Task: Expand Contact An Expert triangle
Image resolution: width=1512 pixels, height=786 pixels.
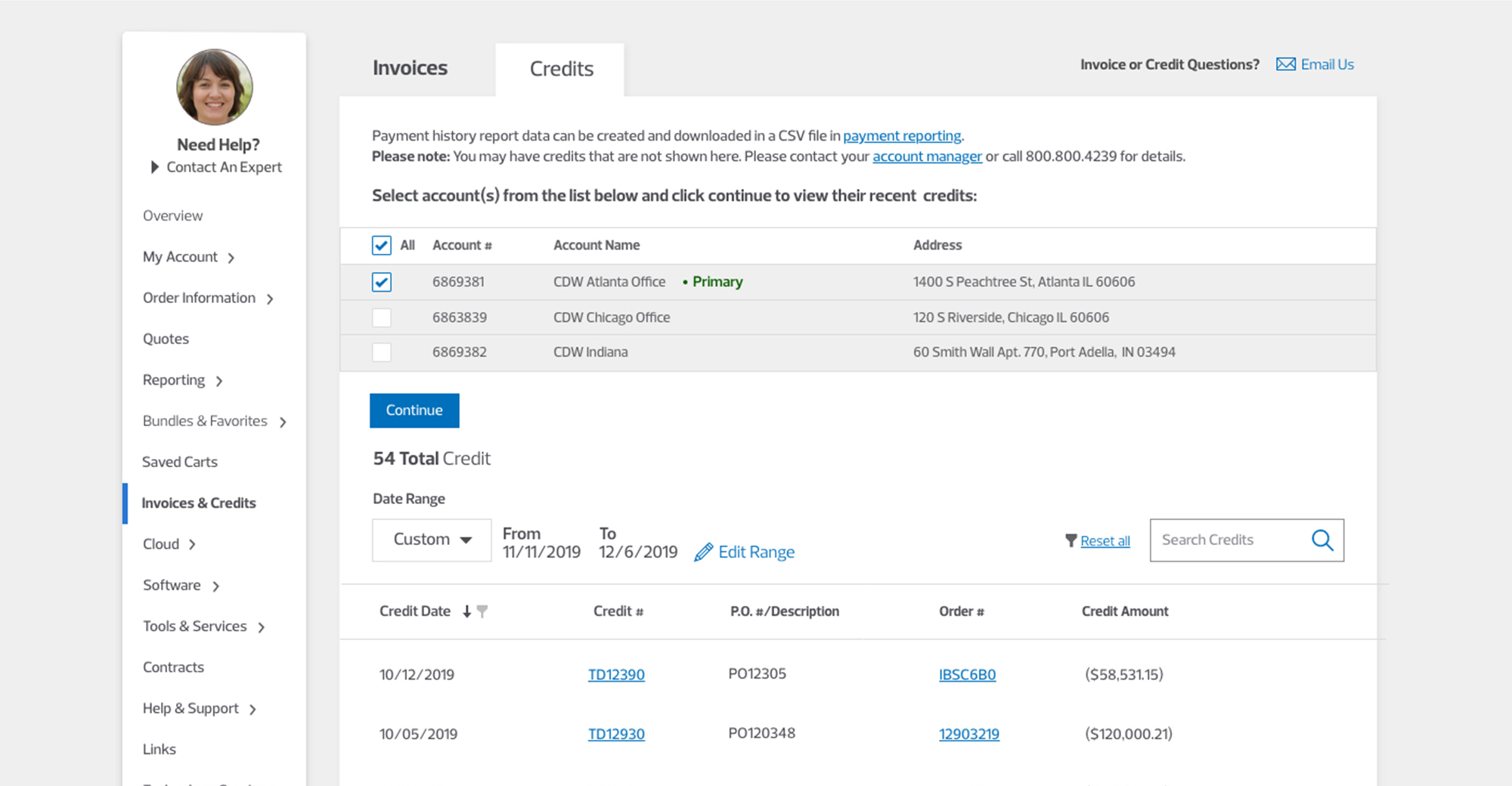Action: [154, 167]
